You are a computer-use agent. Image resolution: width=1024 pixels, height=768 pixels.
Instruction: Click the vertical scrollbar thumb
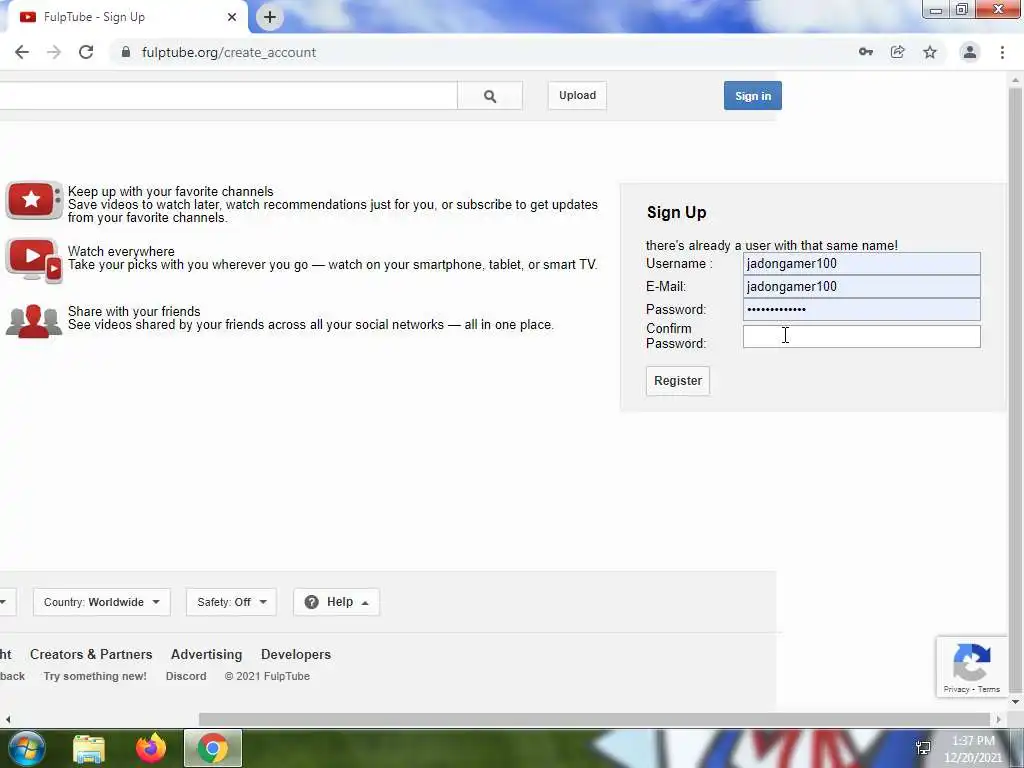pos(1015,389)
